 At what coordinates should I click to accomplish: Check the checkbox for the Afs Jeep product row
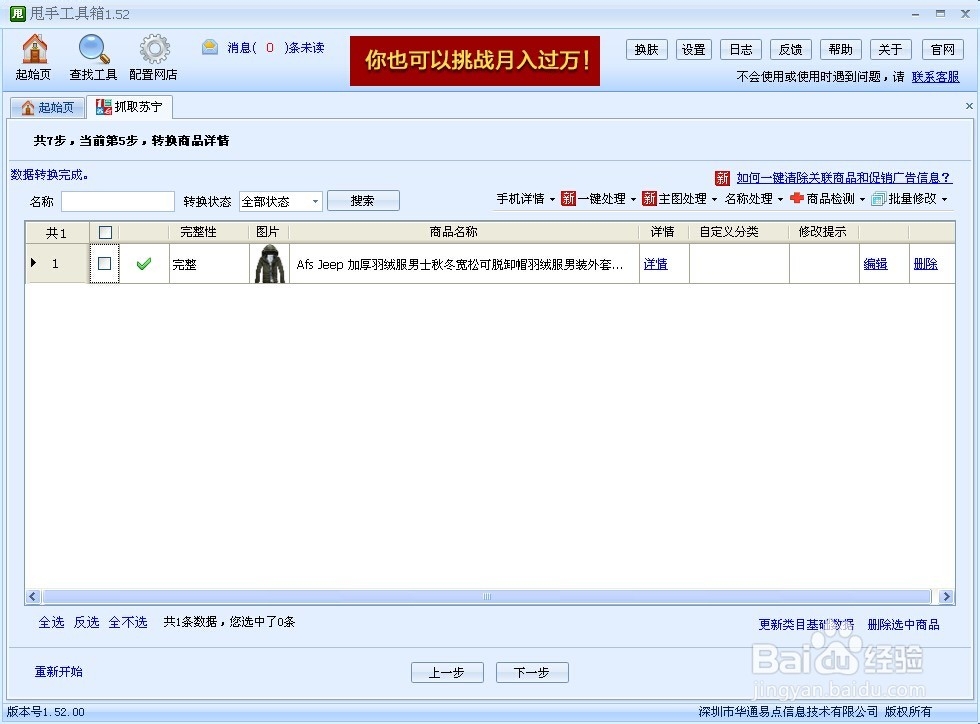[105, 263]
